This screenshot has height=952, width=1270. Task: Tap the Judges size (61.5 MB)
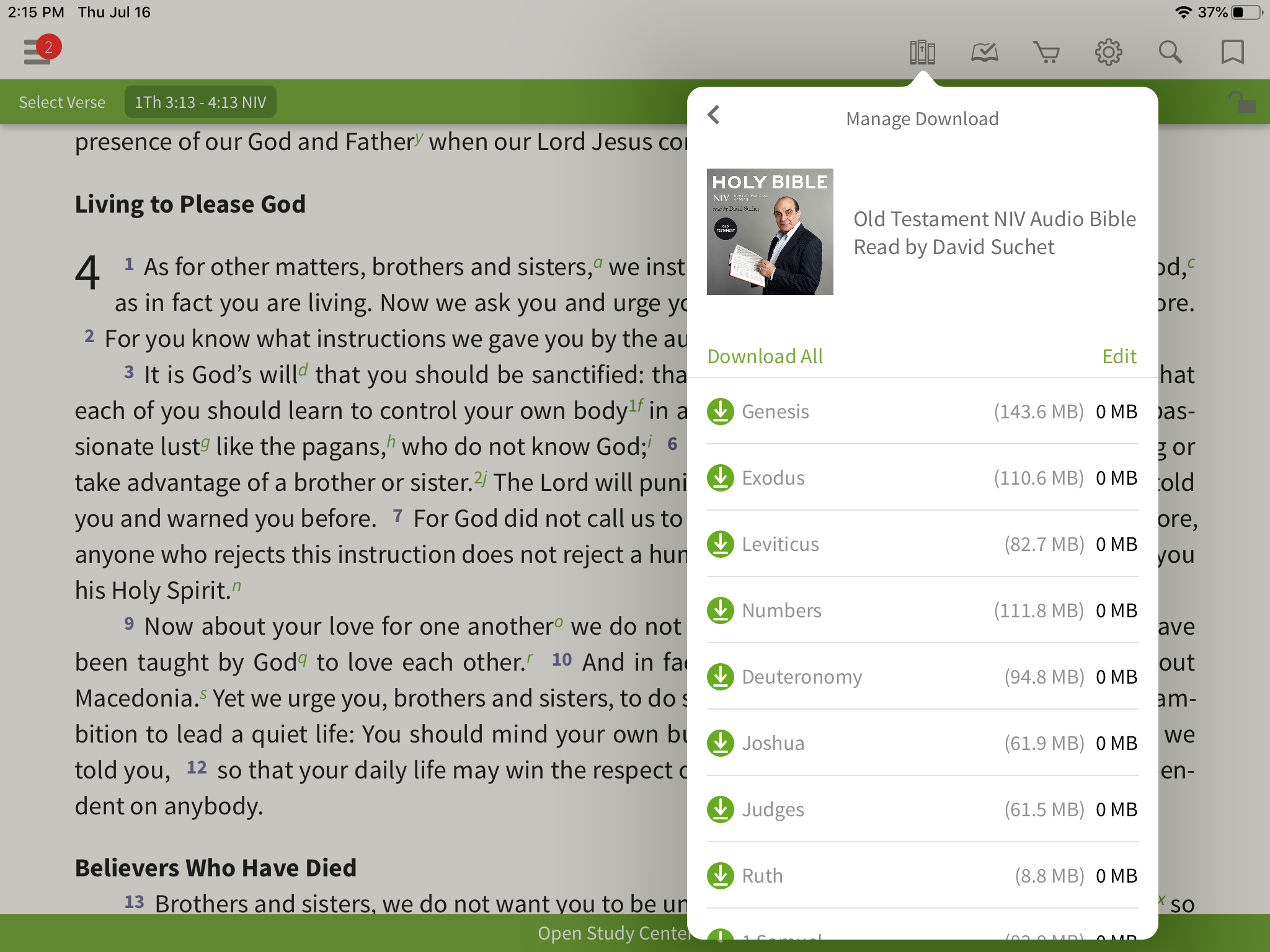tap(1044, 809)
